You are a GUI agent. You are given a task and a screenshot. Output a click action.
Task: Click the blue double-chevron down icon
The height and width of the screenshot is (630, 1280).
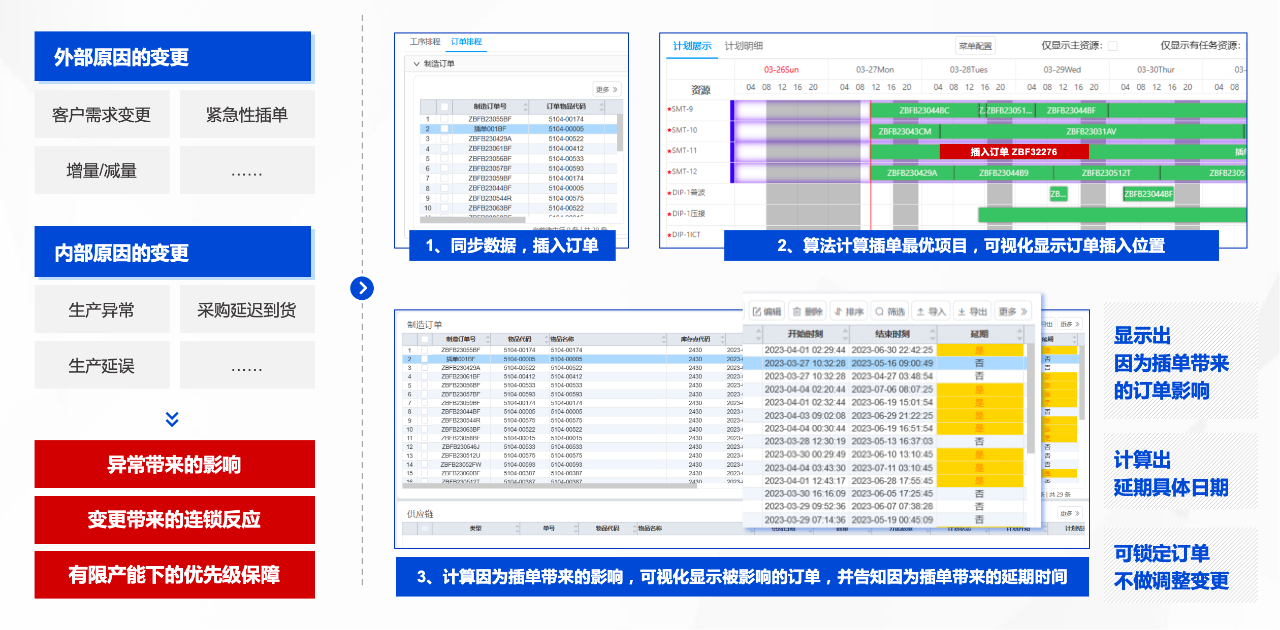(x=172, y=419)
